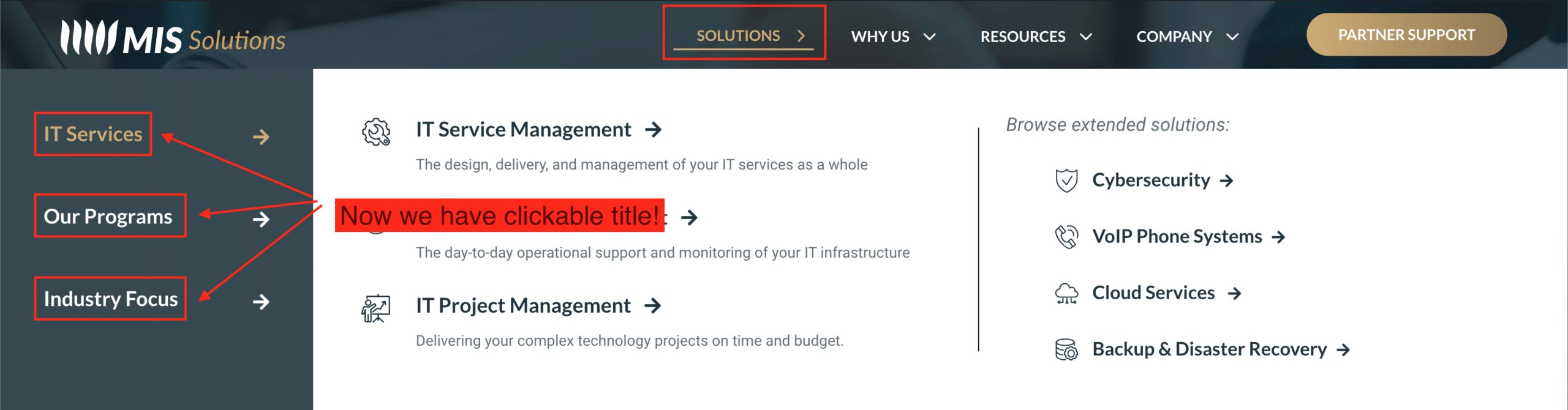Expand the Resources dropdown menu
Viewport: 1568px width, 410px height.
[1036, 37]
